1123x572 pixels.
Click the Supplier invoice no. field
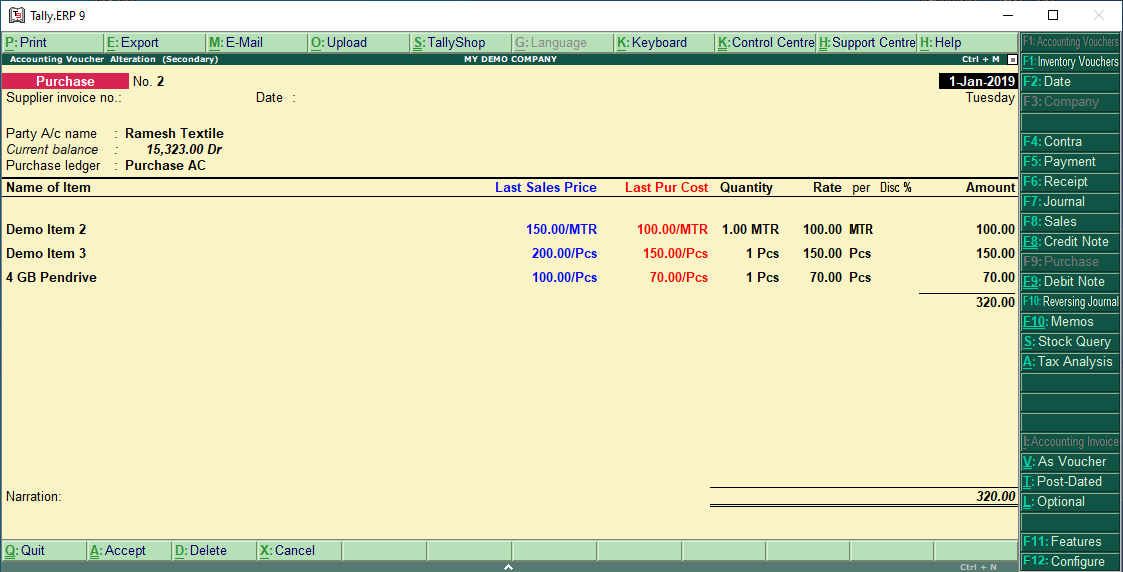coord(64,98)
